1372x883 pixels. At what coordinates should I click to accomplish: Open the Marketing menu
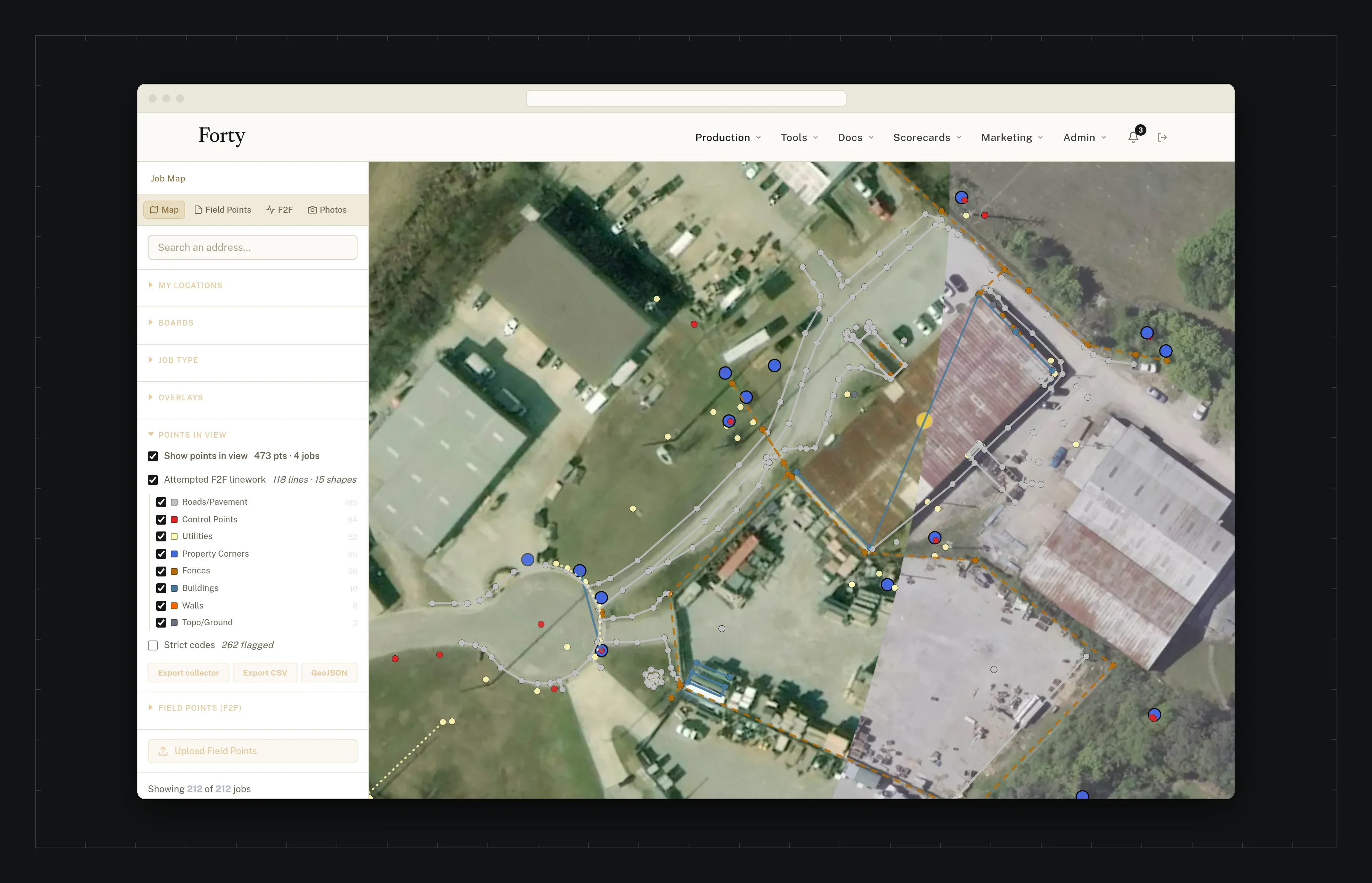1012,138
